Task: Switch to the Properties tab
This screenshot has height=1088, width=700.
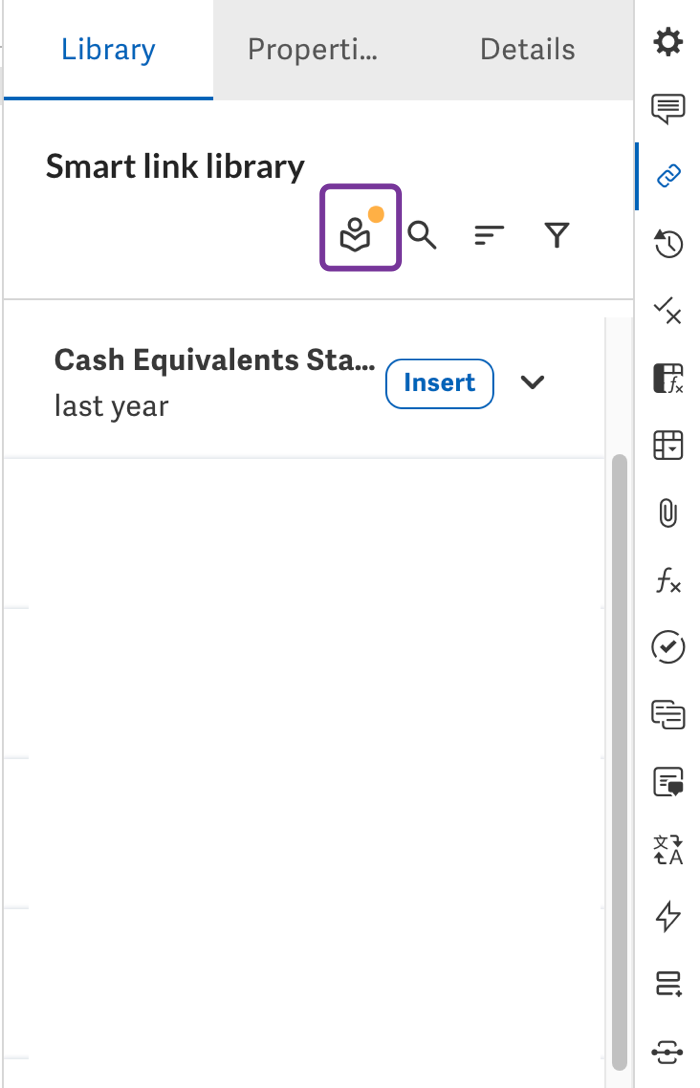Action: pyautogui.click(x=312, y=50)
